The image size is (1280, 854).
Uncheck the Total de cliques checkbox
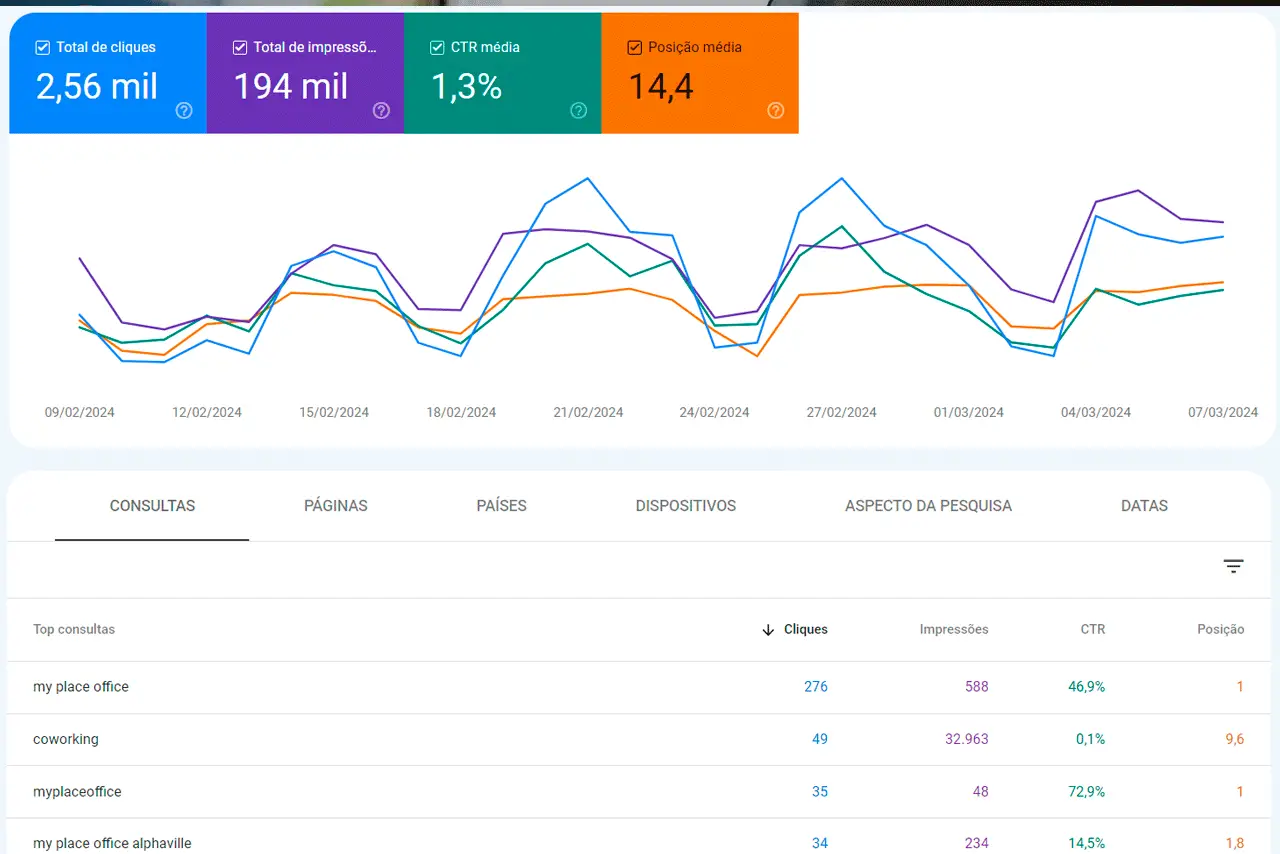42,47
